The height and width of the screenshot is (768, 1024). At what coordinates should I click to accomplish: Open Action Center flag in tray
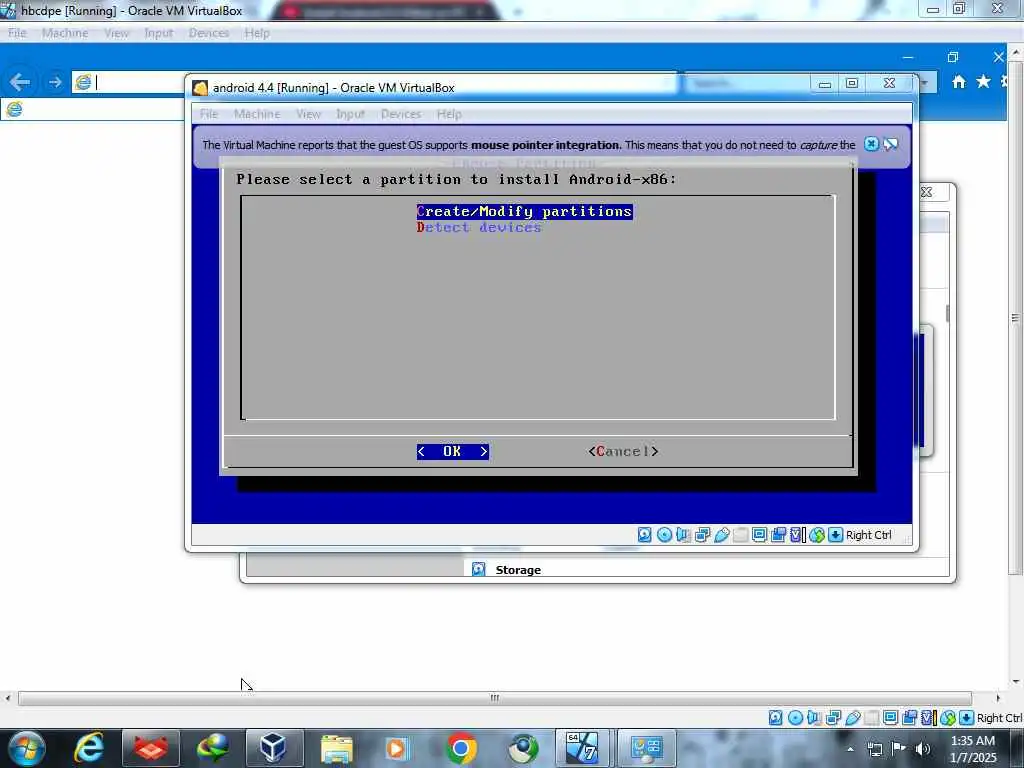coord(899,749)
